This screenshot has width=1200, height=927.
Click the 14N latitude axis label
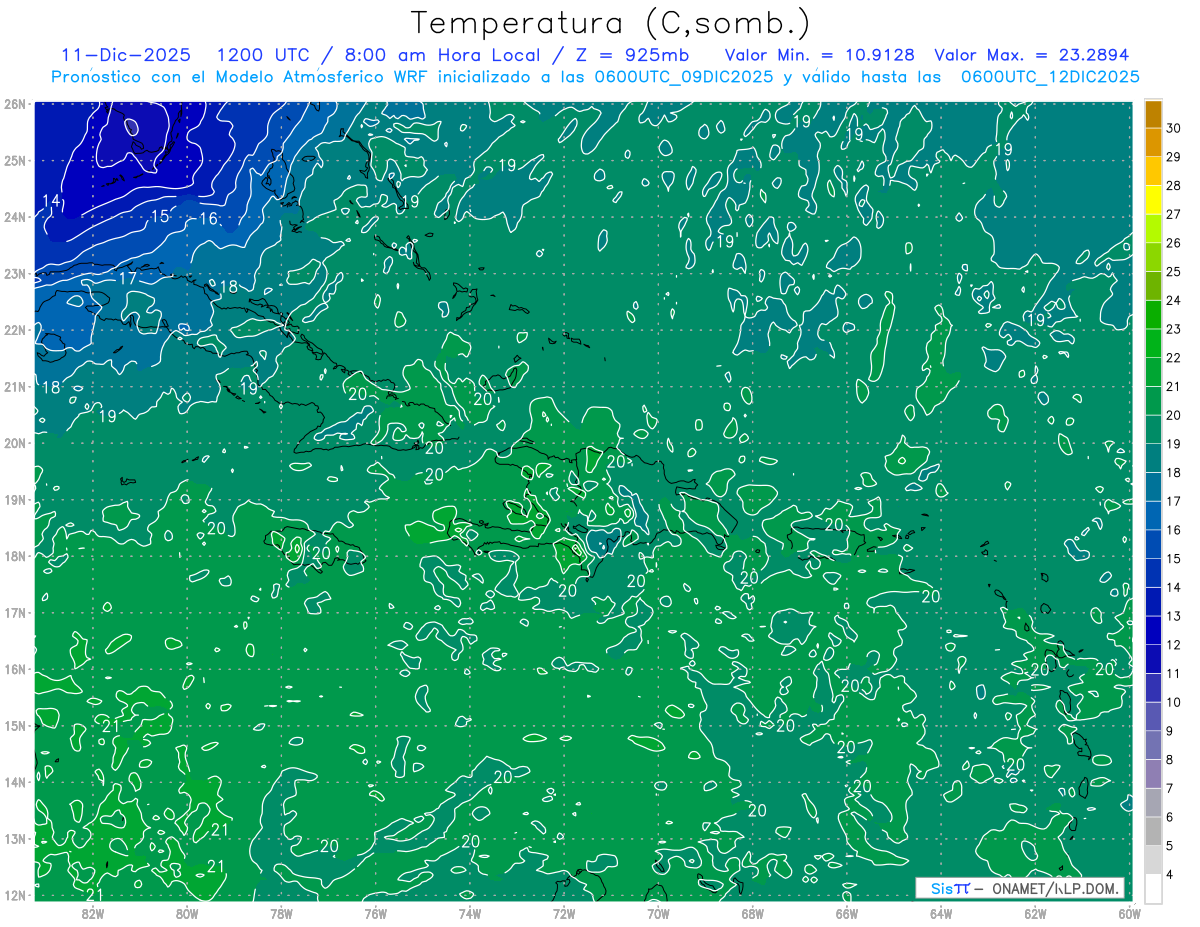[15, 782]
